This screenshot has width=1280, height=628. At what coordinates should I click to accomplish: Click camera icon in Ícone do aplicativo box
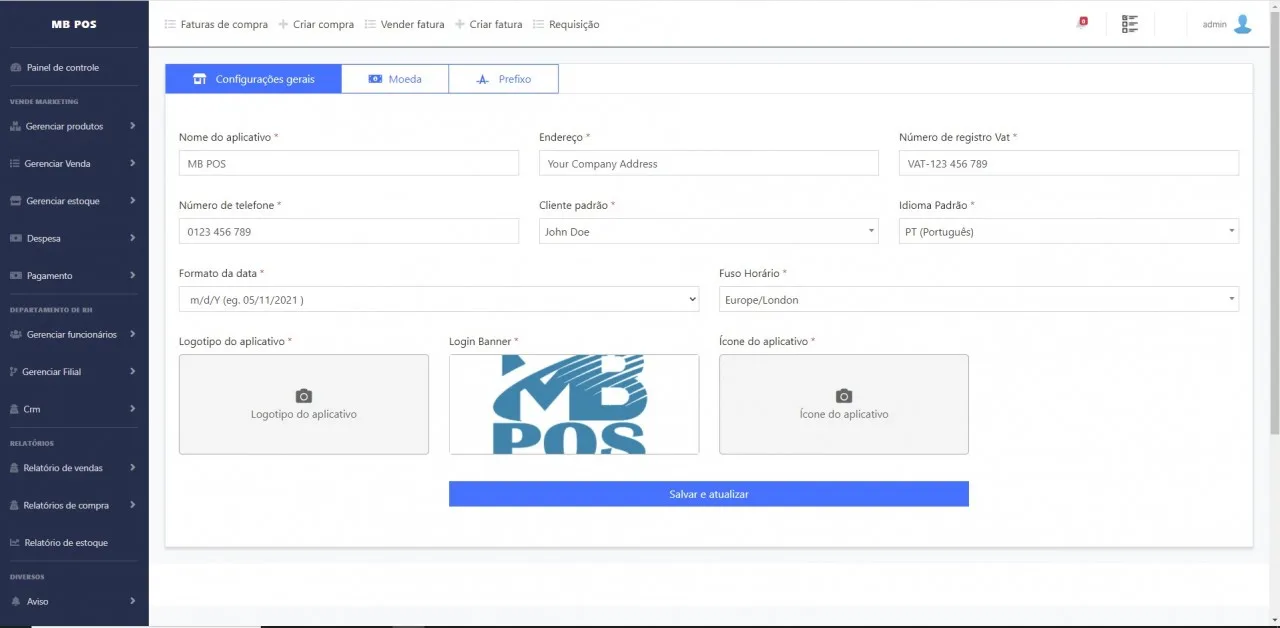coord(844,396)
